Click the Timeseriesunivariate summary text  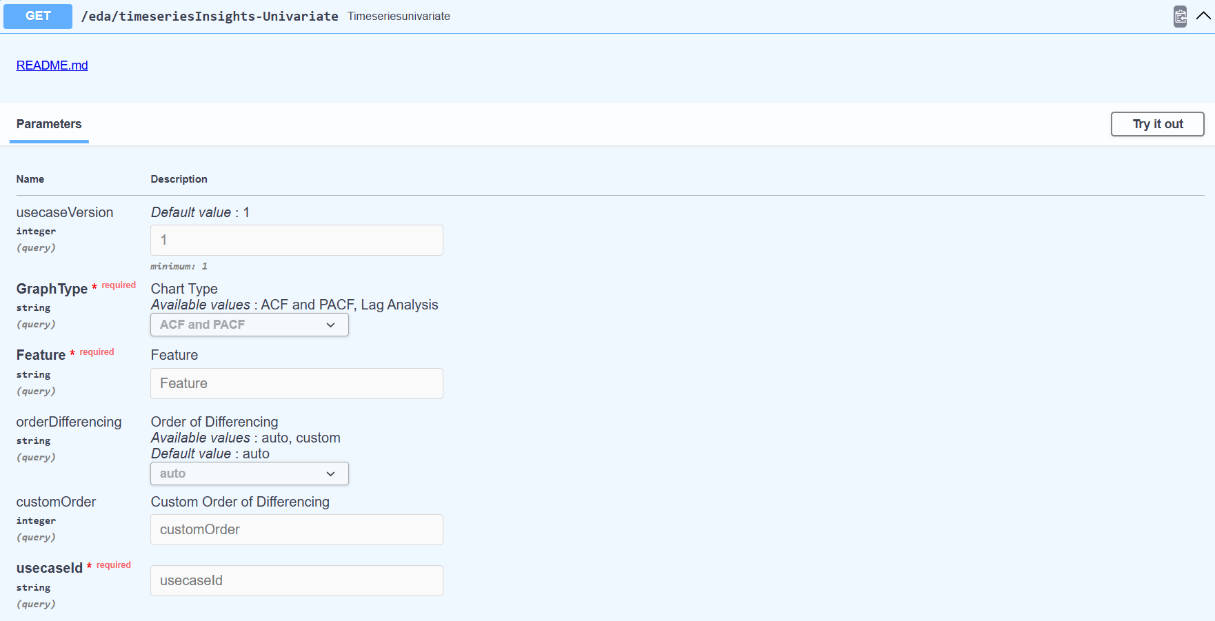[399, 17]
